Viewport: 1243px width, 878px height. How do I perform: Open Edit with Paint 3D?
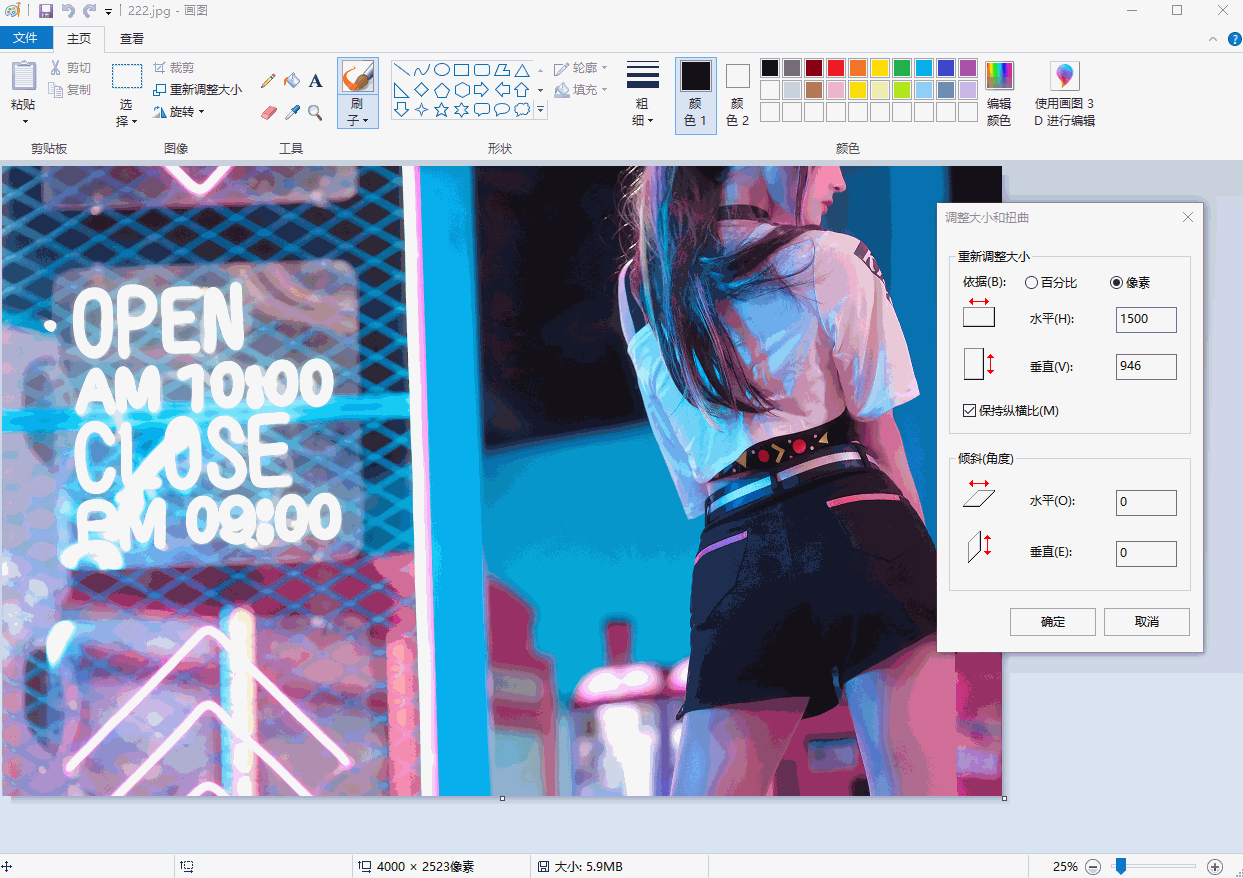click(x=1064, y=96)
